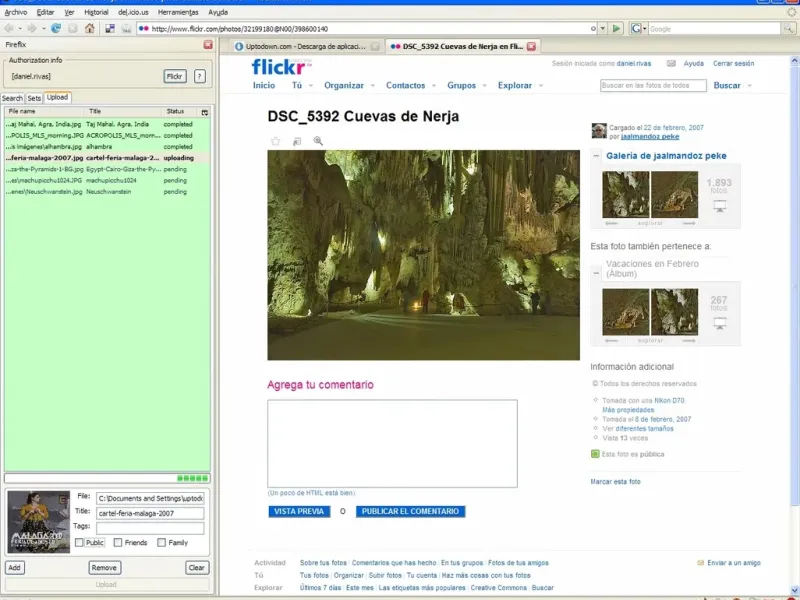The width and height of the screenshot is (800, 600).
Task: Click the Enviar a un amigo envelope icon
Action: [701, 563]
